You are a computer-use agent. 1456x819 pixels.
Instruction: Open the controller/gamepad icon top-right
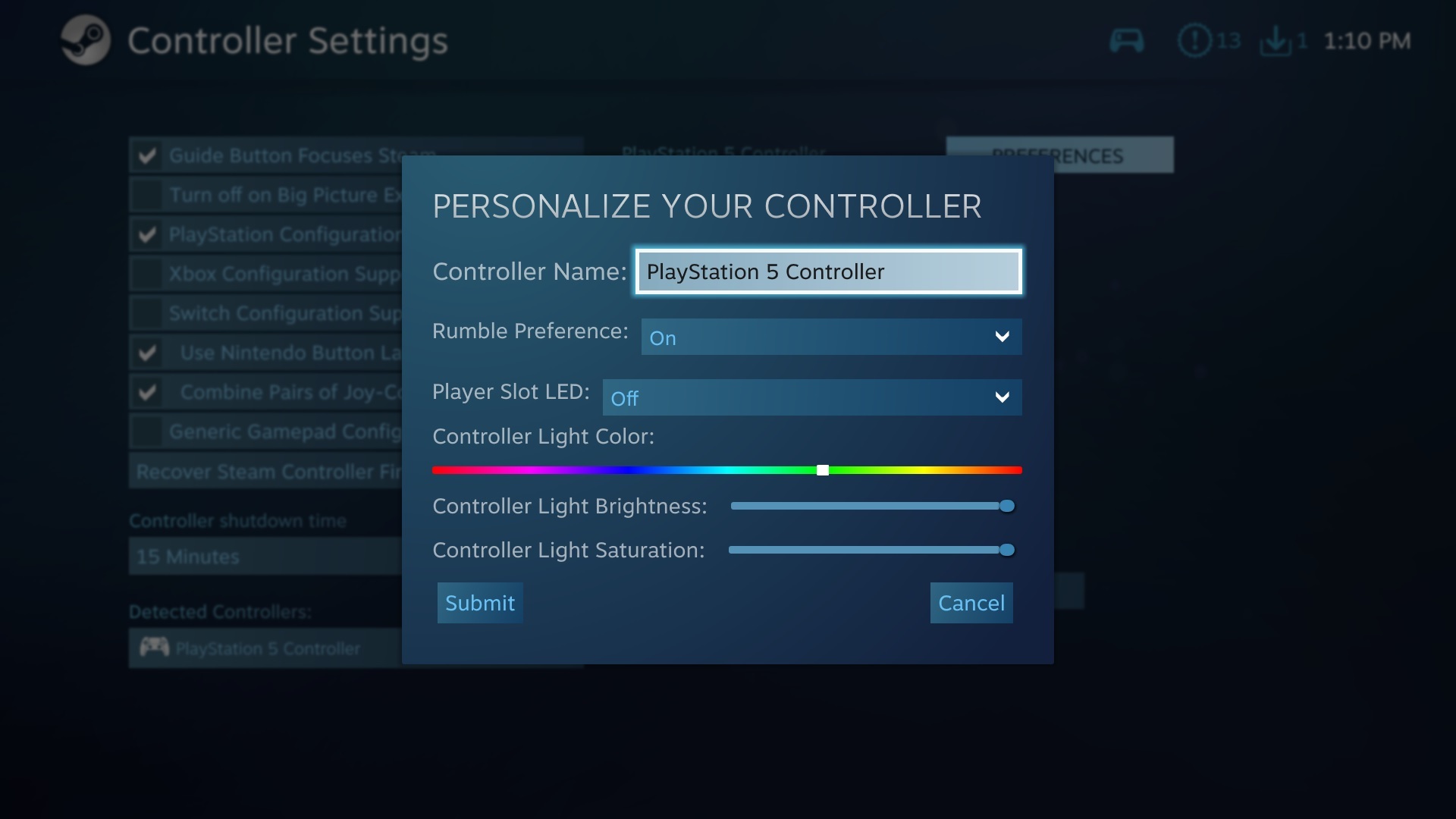coord(1126,41)
